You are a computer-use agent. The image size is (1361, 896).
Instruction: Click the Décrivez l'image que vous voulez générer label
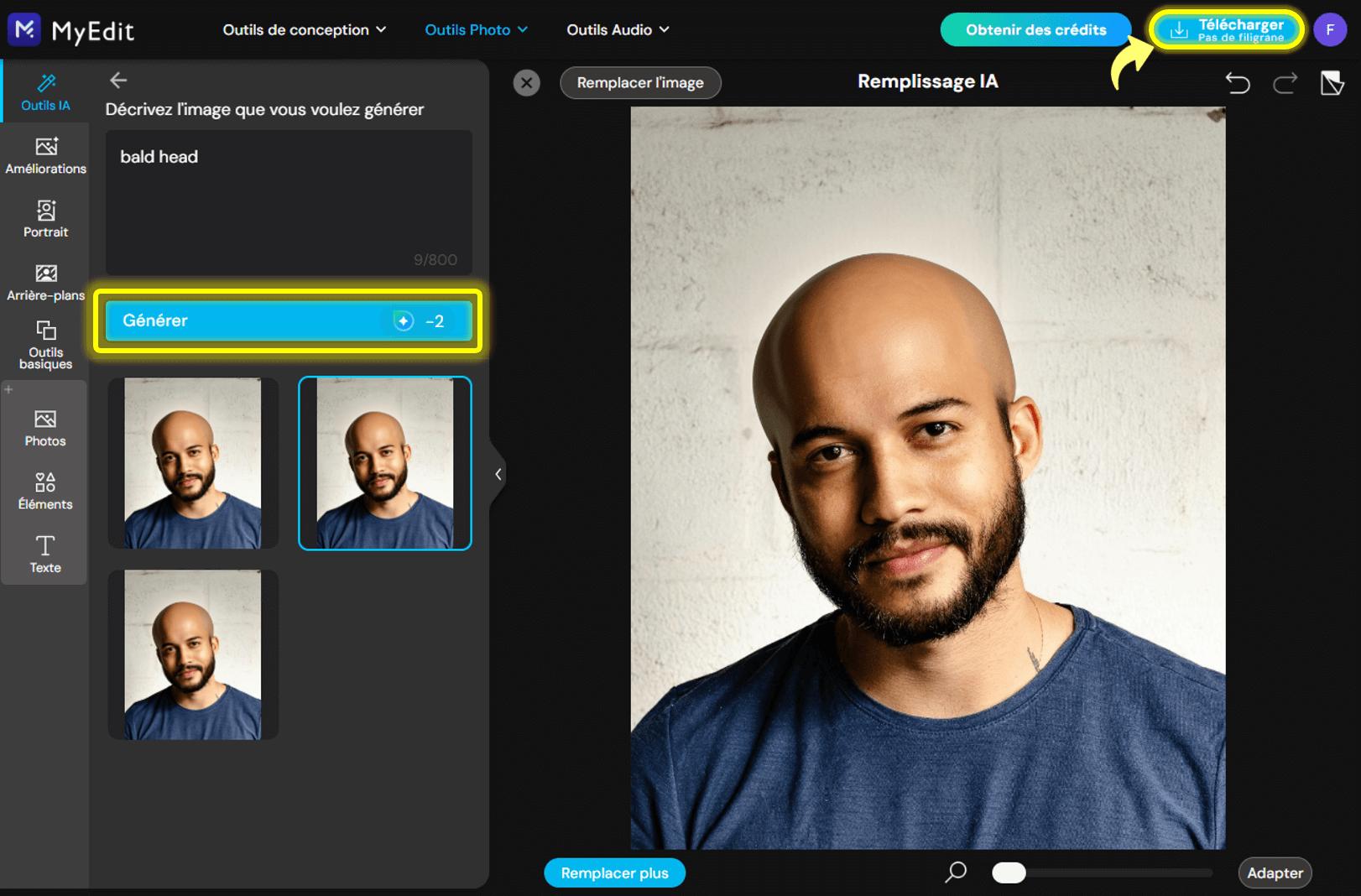coord(264,110)
